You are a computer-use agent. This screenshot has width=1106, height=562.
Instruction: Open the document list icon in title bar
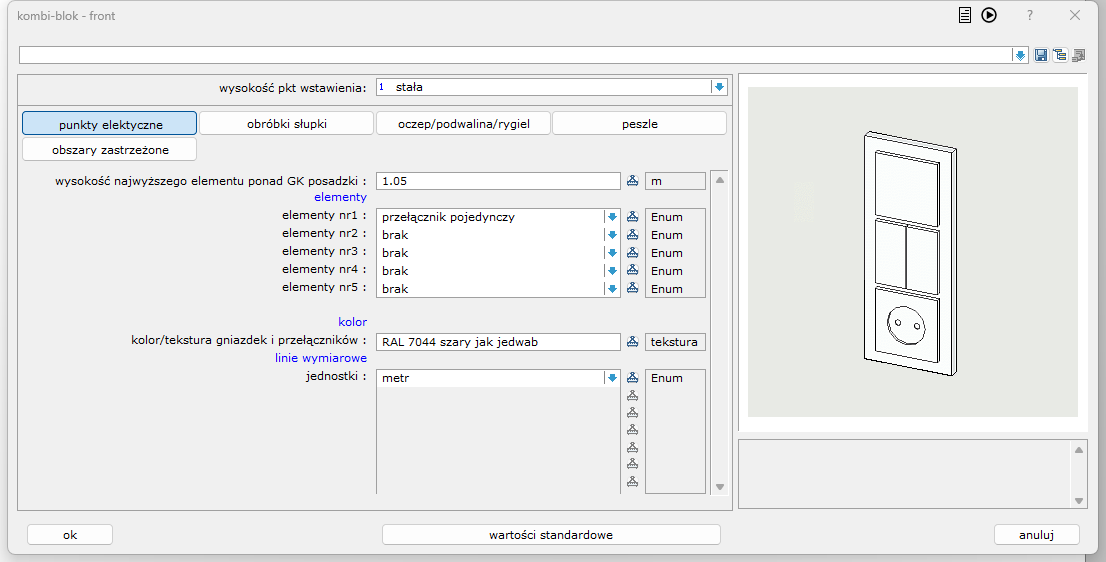(965, 15)
